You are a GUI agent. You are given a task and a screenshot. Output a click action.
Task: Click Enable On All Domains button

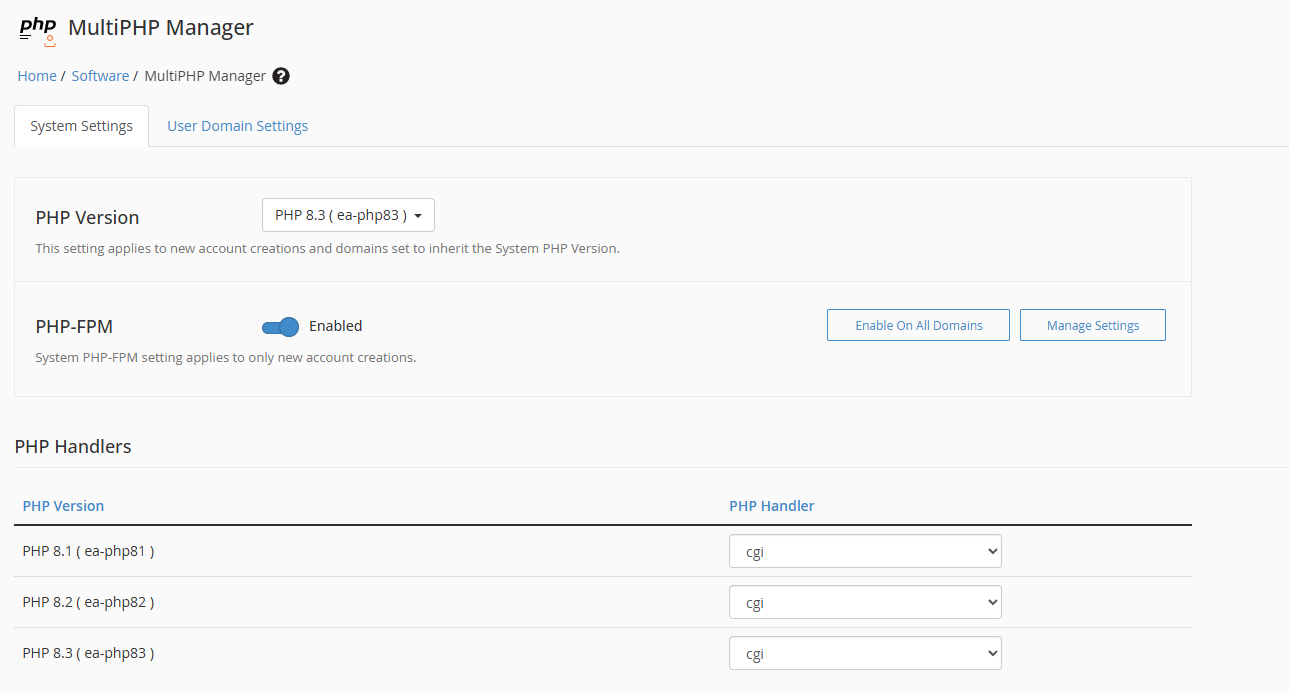[x=918, y=325]
